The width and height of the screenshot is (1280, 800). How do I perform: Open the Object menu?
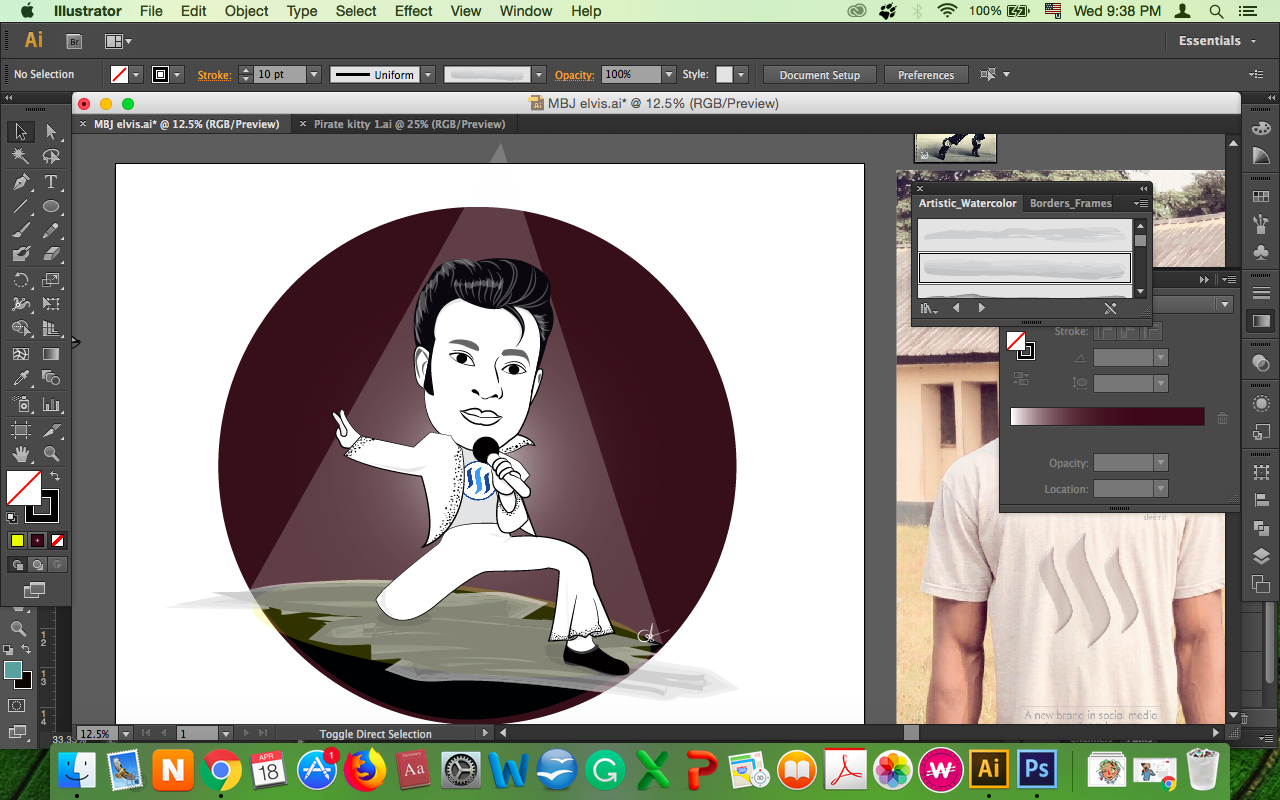tap(246, 11)
